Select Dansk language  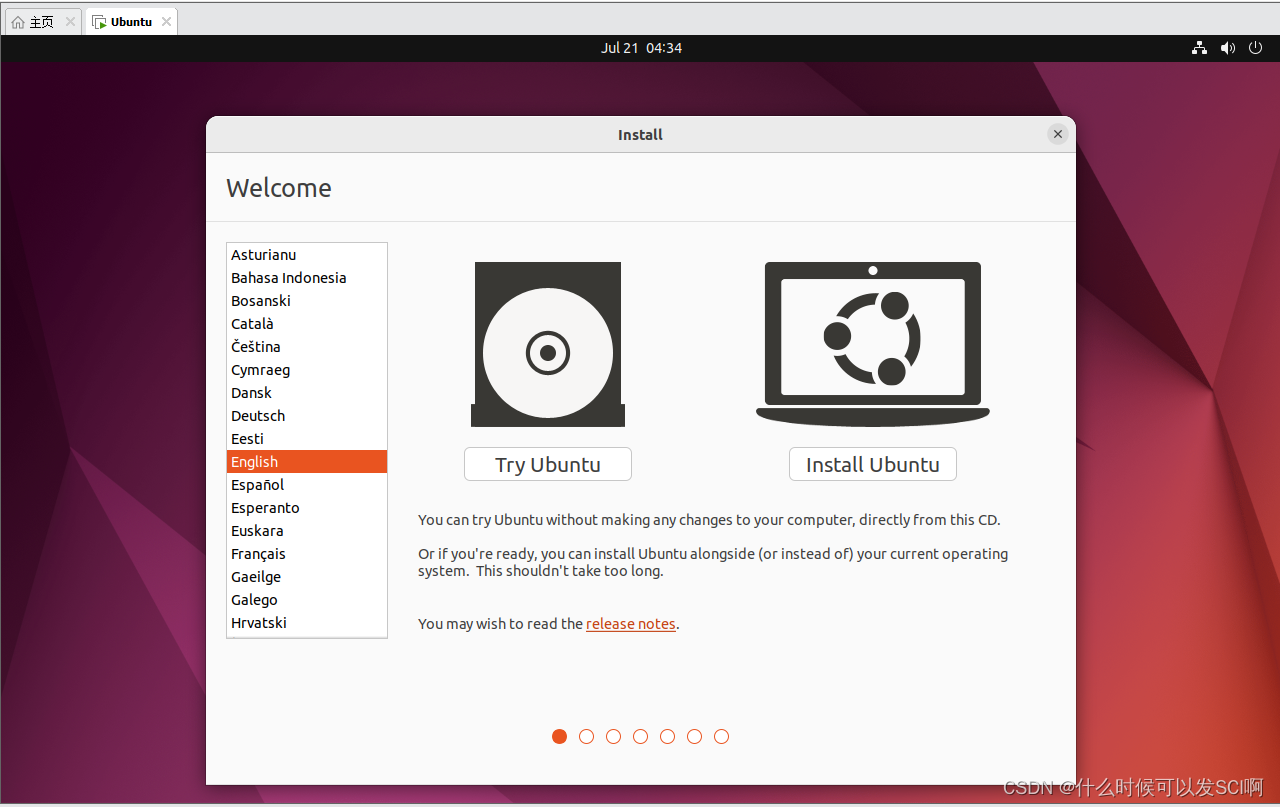click(307, 393)
